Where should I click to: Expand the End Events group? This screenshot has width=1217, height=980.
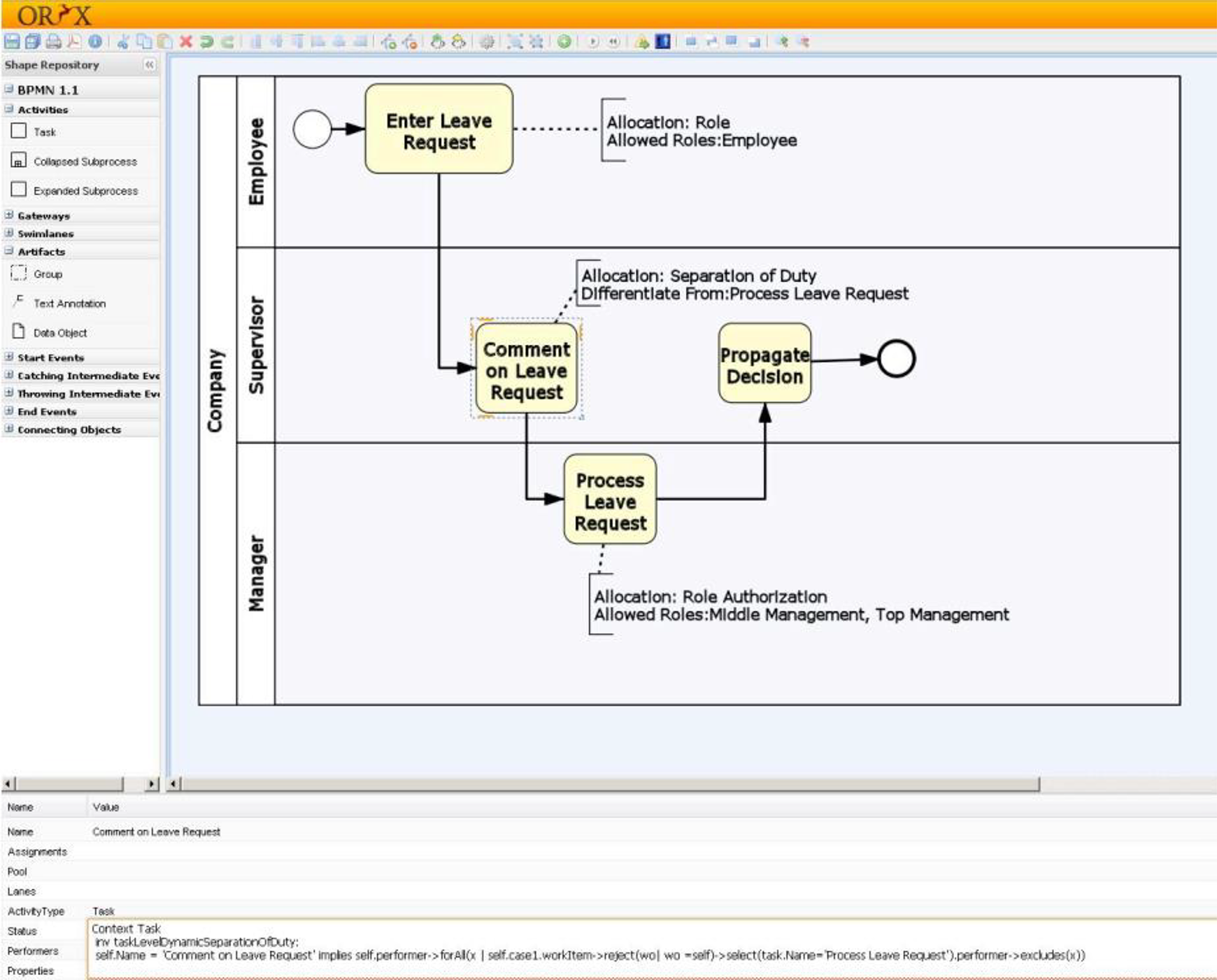tap(9, 411)
